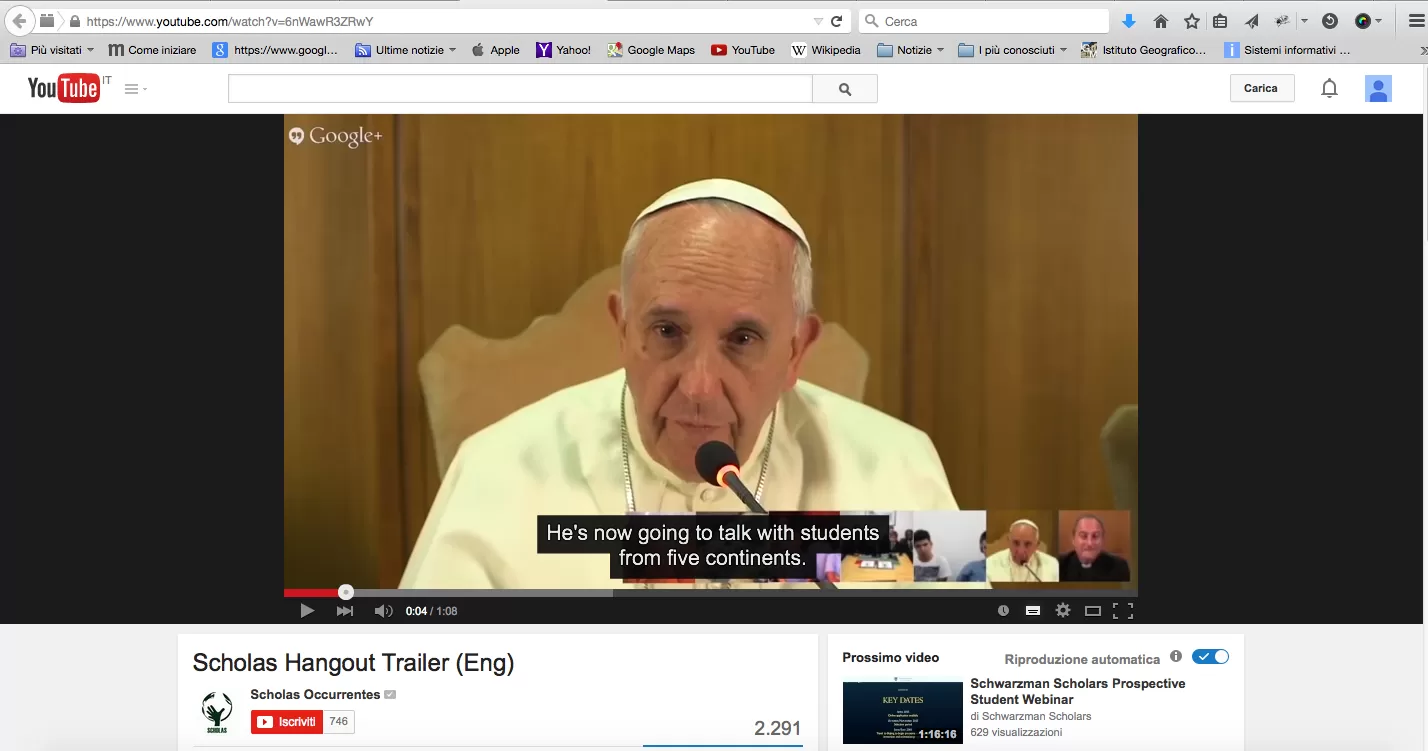Open the YouTube bookmark

click(743, 50)
